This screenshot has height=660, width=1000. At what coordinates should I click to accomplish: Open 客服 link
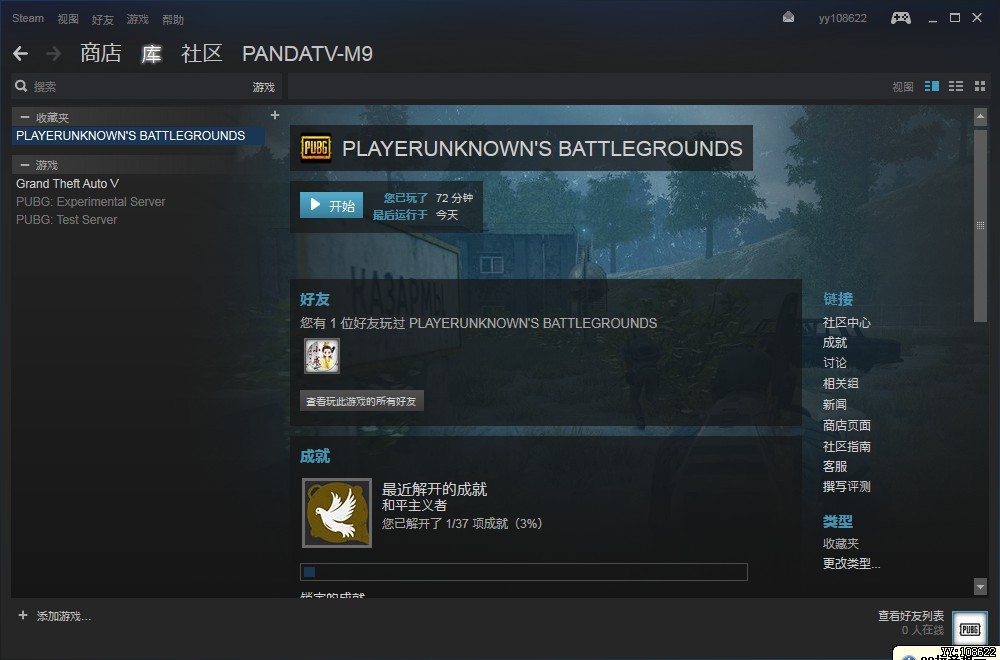835,466
